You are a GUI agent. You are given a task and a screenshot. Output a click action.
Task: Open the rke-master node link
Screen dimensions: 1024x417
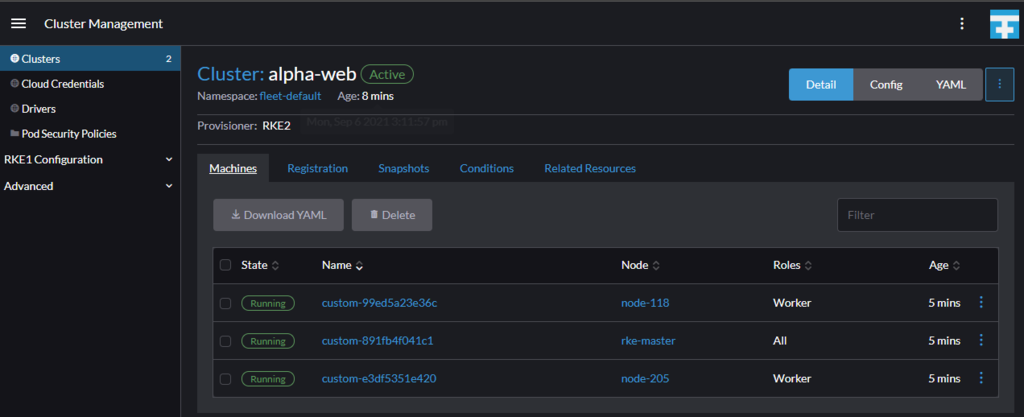coord(648,341)
